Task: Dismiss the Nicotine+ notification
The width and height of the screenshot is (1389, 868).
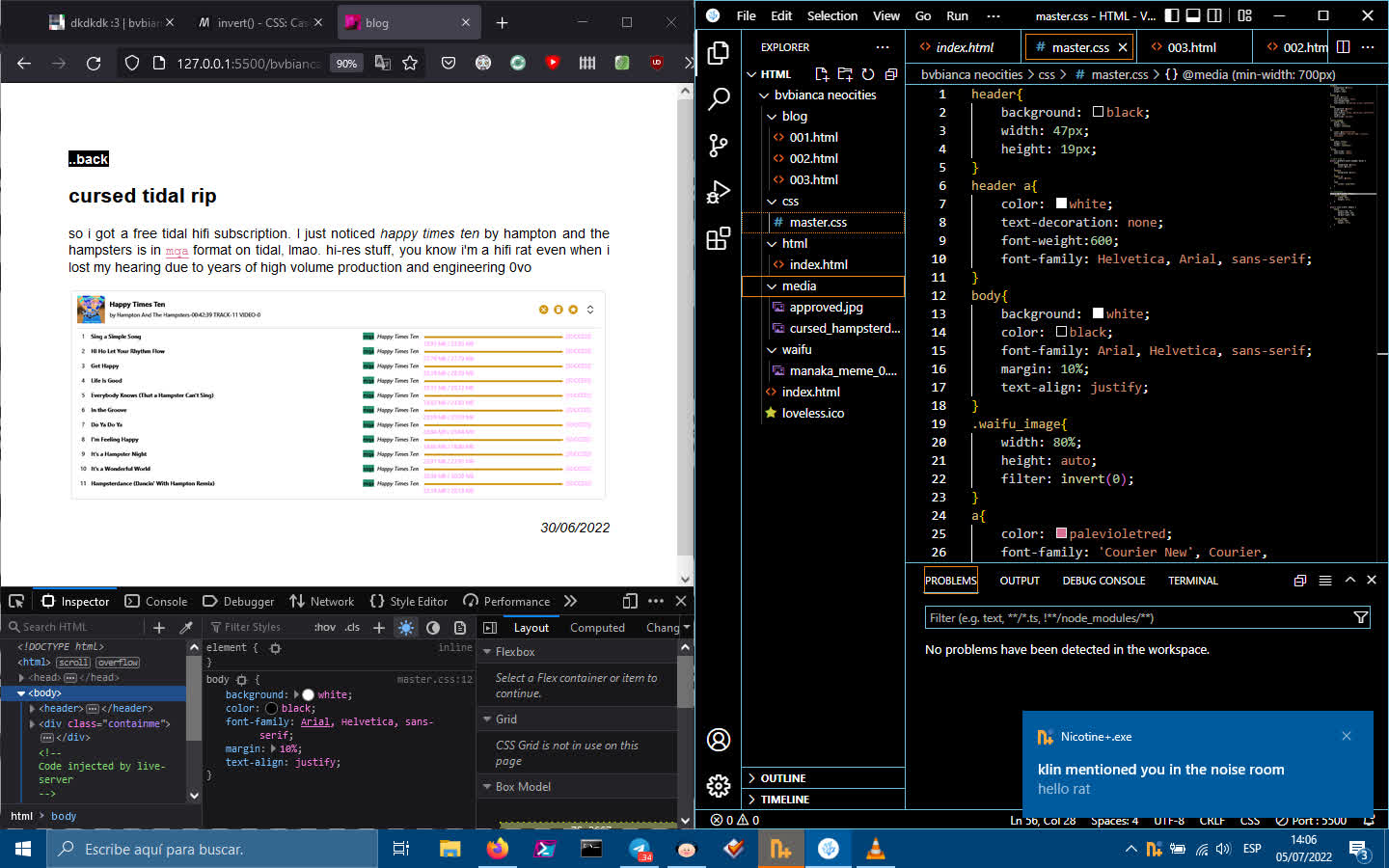Action: tap(1347, 736)
